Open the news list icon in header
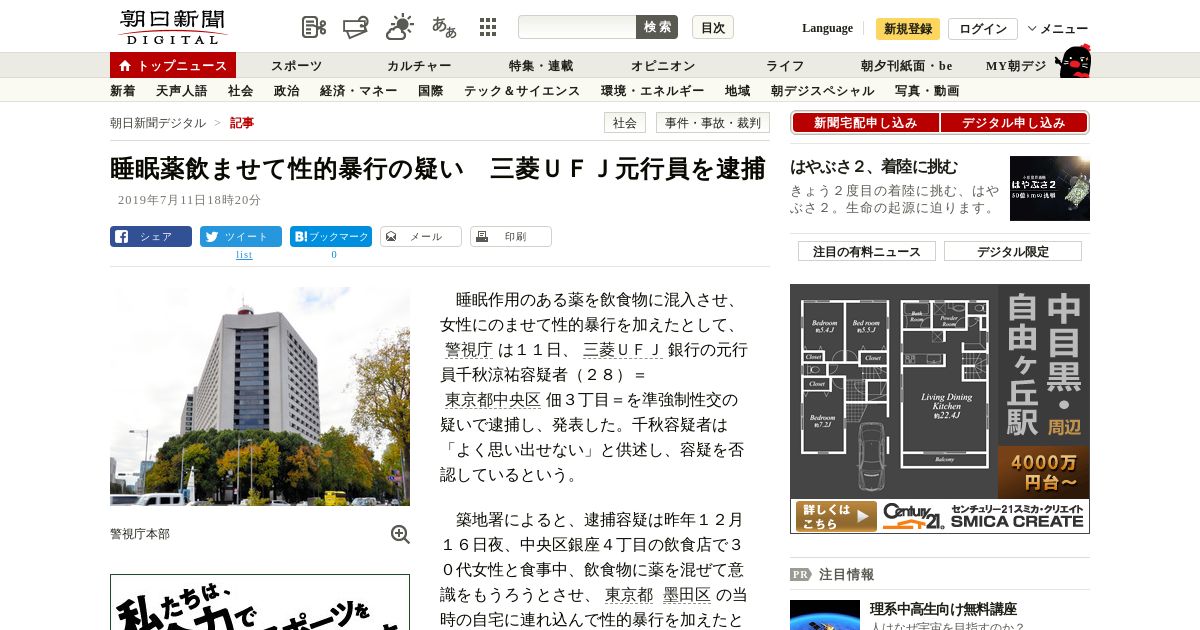 pos(314,27)
